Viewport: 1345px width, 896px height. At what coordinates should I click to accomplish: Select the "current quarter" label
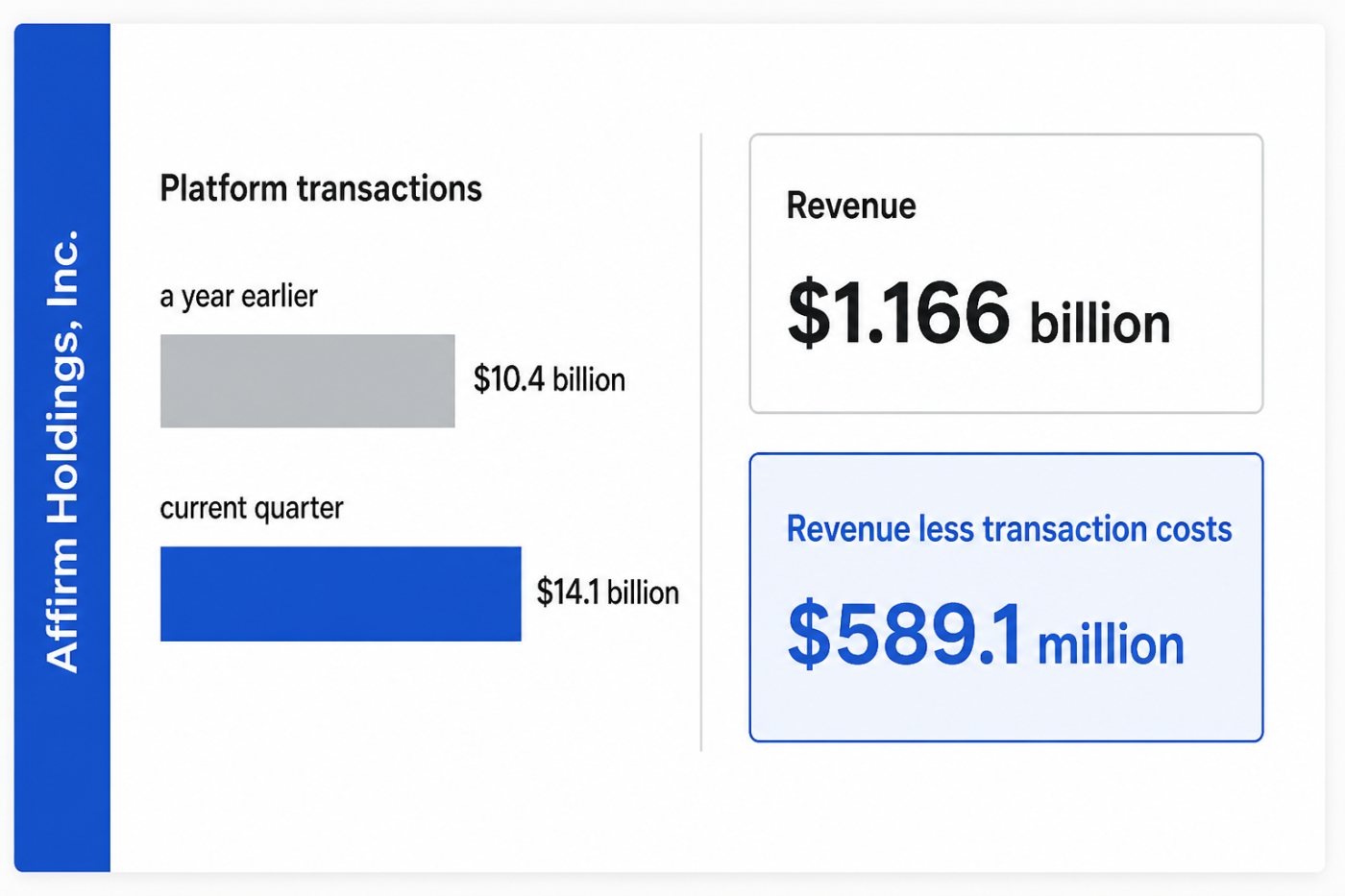[x=252, y=508]
